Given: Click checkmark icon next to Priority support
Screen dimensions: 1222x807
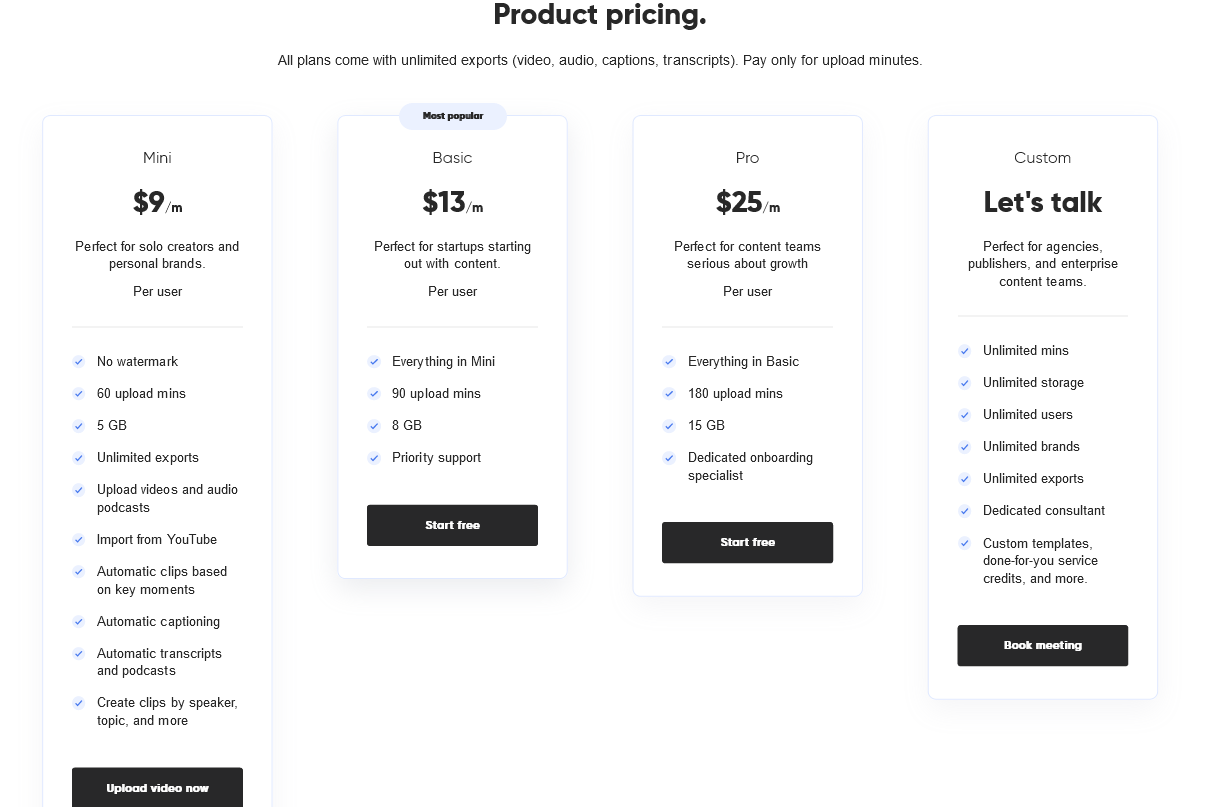Looking at the screenshot, I should [374, 458].
